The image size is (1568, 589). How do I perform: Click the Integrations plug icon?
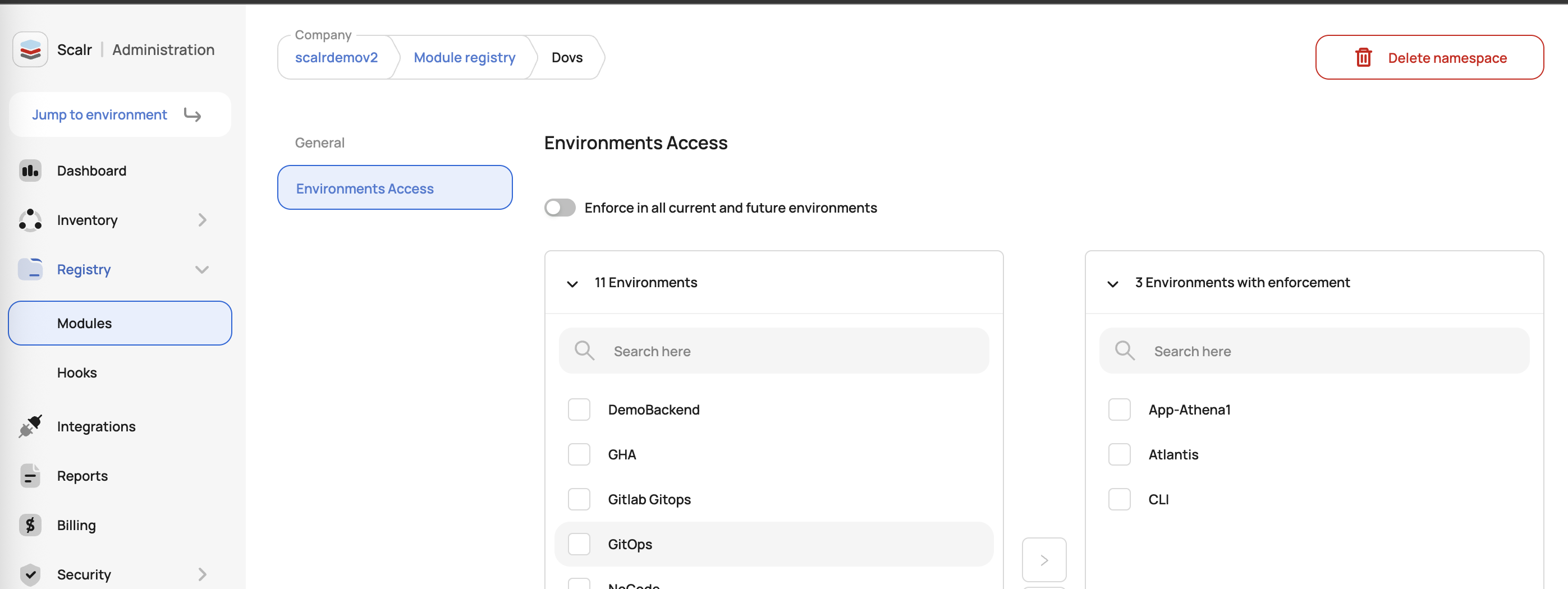click(30, 426)
